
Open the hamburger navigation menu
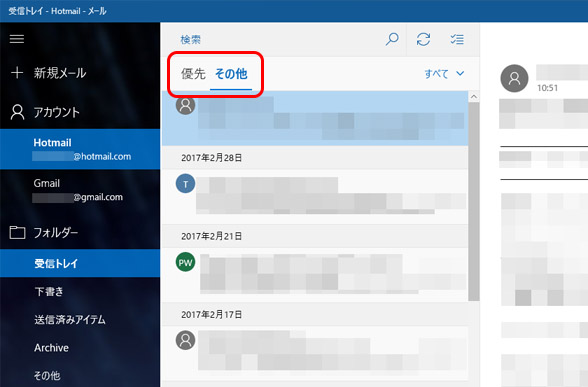(x=17, y=39)
